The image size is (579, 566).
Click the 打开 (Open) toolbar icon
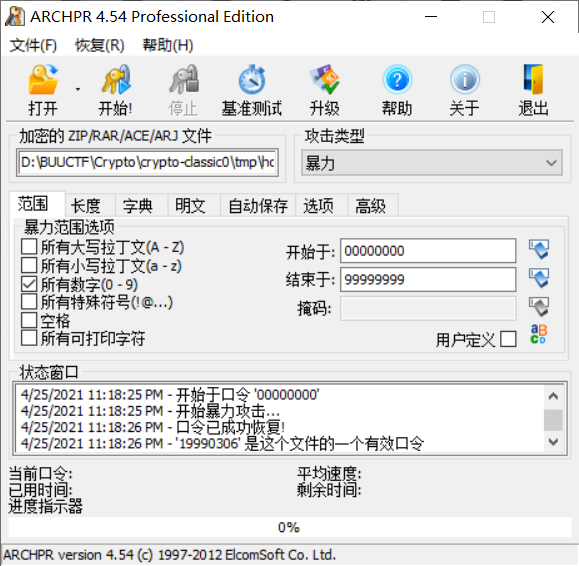click(43, 79)
